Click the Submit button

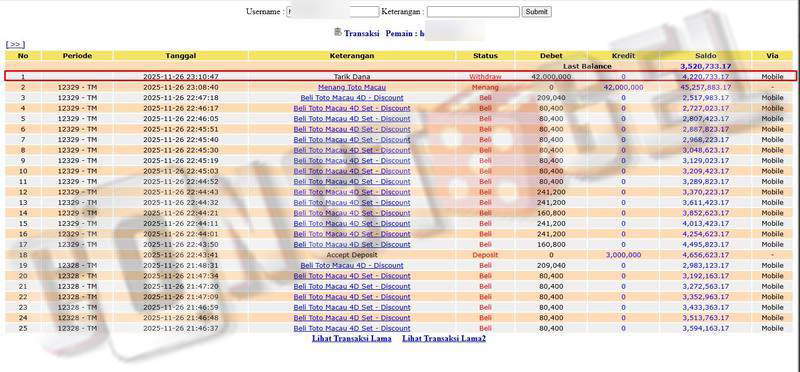(x=536, y=11)
